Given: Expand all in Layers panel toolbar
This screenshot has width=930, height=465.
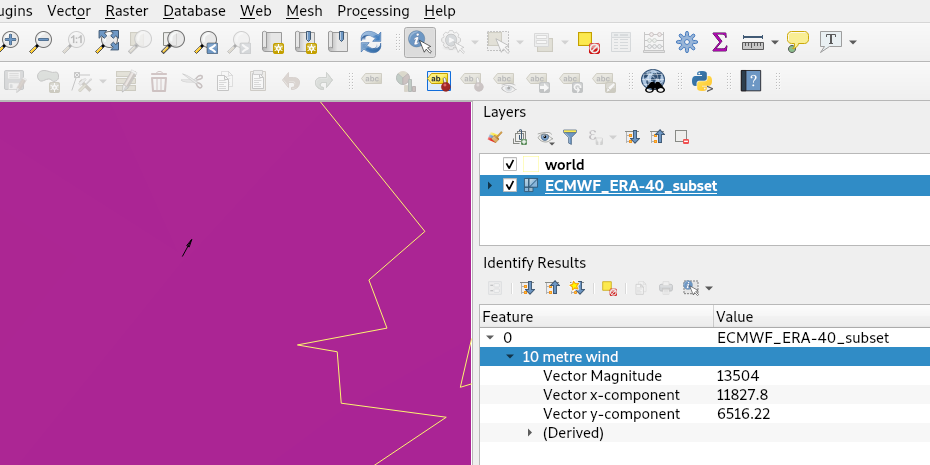Looking at the screenshot, I should pyautogui.click(x=633, y=138).
